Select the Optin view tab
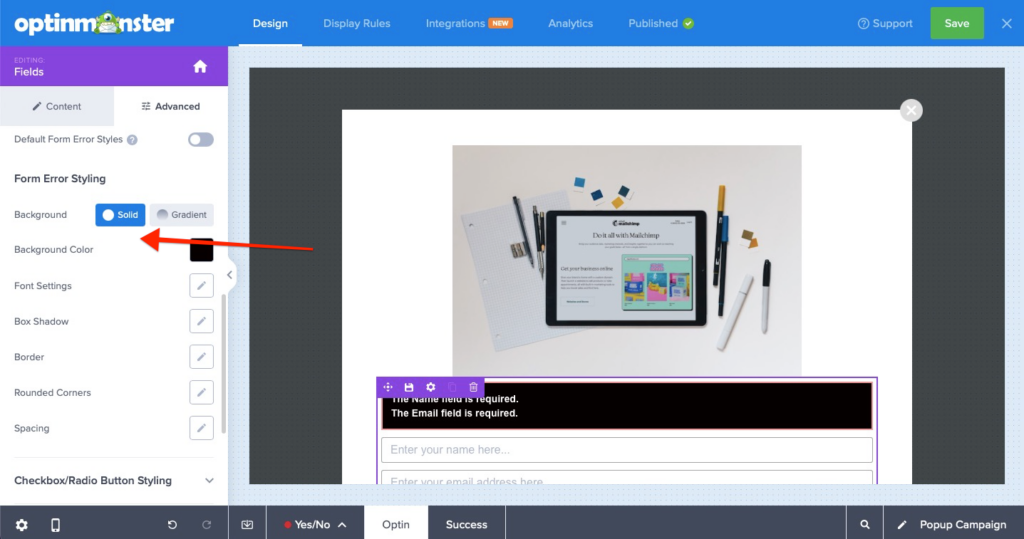Image resolution: width=1024 pixels, height=539 pixels. tap(396, 525)
